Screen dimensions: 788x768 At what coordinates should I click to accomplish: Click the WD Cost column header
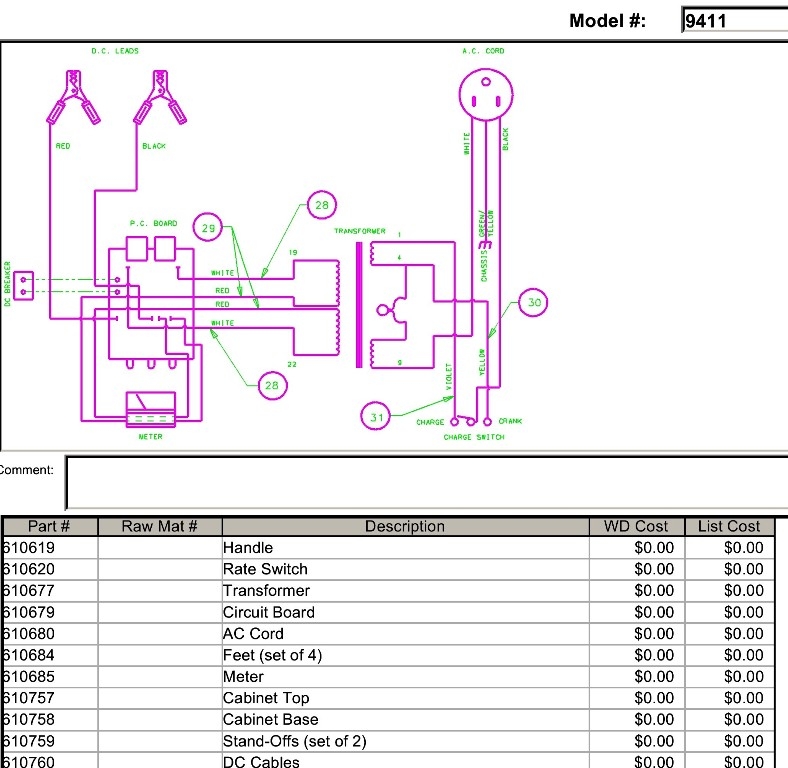click(636, 526)
